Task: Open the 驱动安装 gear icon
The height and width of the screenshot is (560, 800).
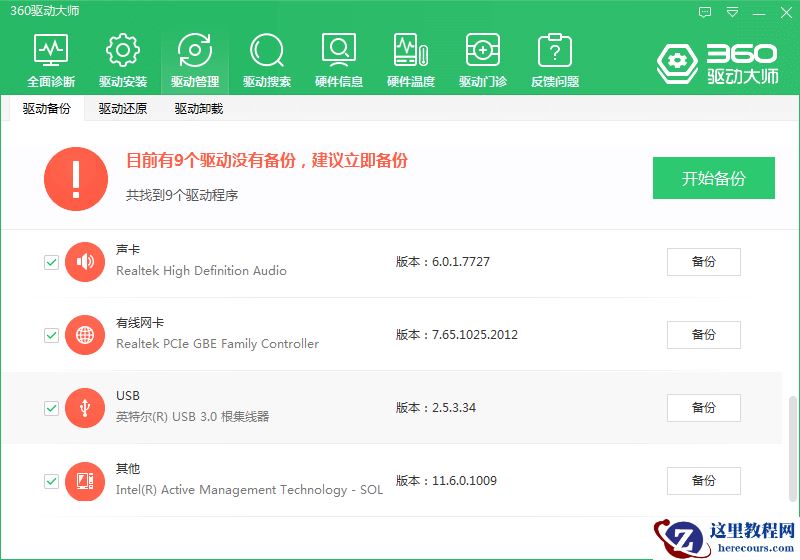Action: [123, 60]
